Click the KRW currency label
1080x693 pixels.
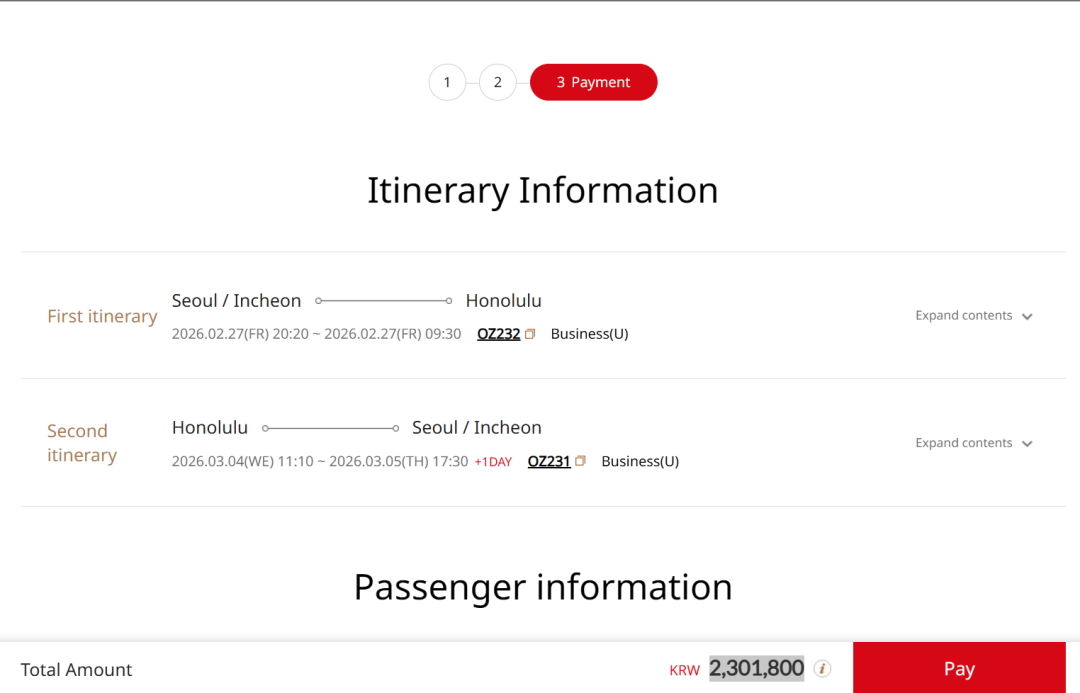685,670
